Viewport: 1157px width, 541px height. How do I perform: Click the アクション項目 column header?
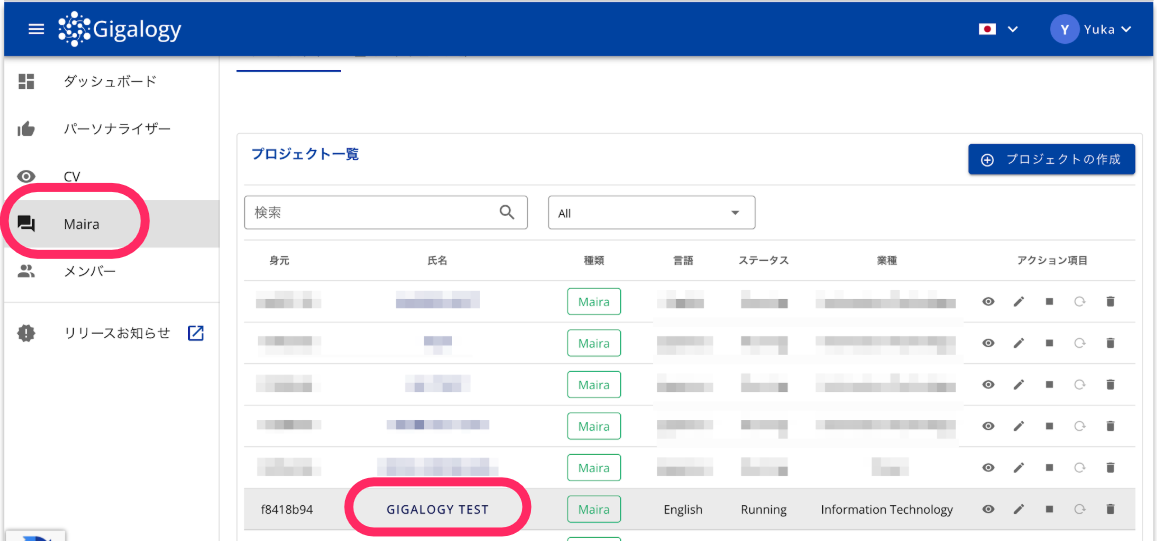pyautogui.click(x=1052, y=260)
